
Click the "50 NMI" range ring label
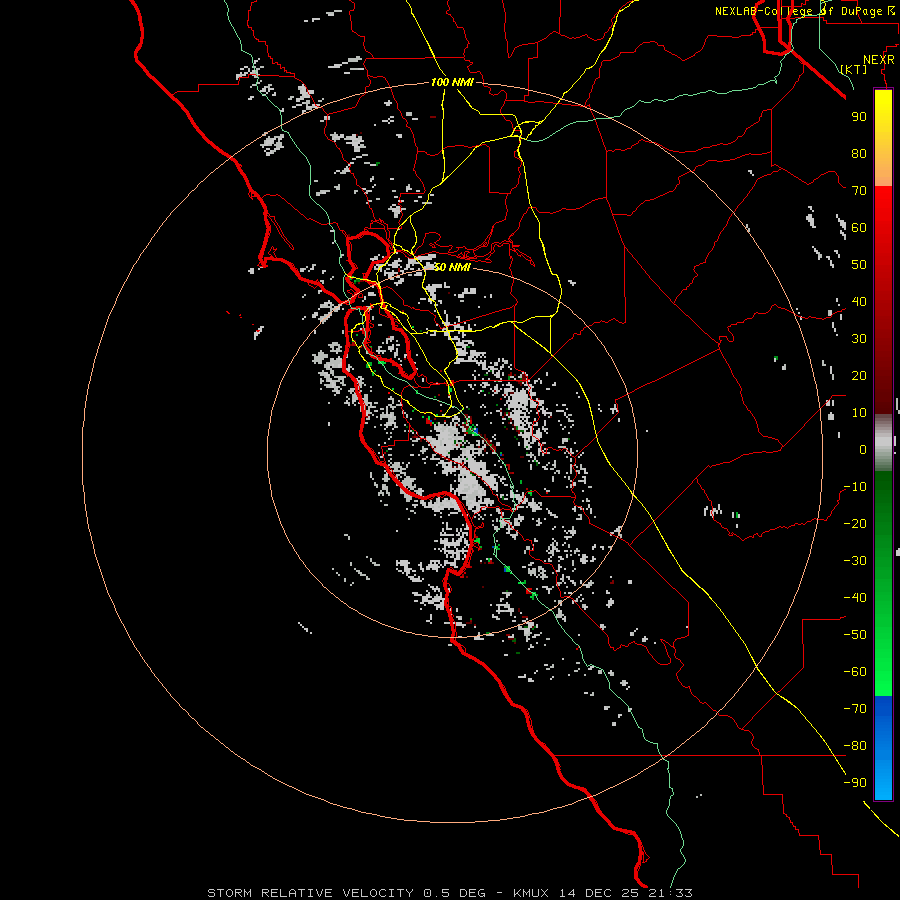(x=452, y=267)
